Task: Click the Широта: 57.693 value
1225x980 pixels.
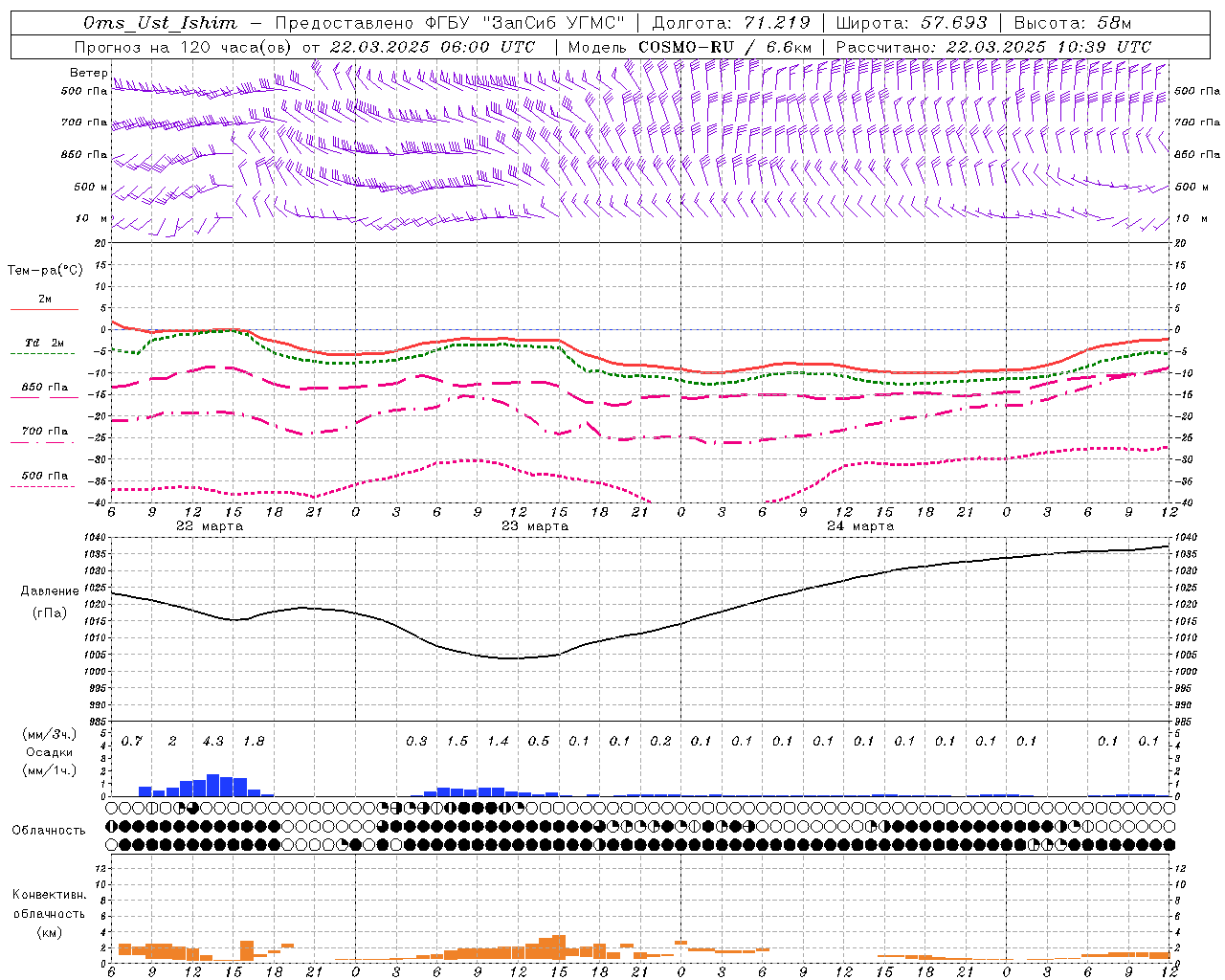Action: pos(911,23)
